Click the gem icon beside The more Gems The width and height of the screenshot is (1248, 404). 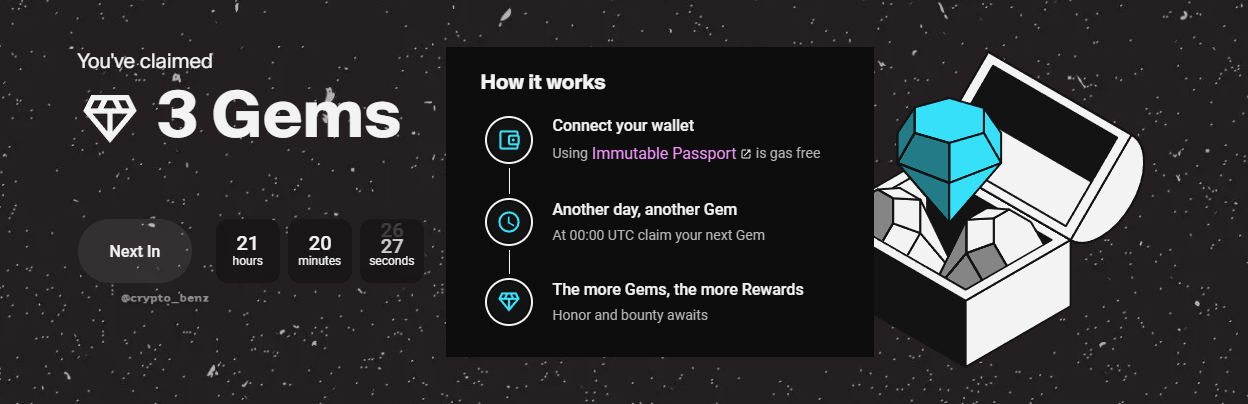point(509,301)
